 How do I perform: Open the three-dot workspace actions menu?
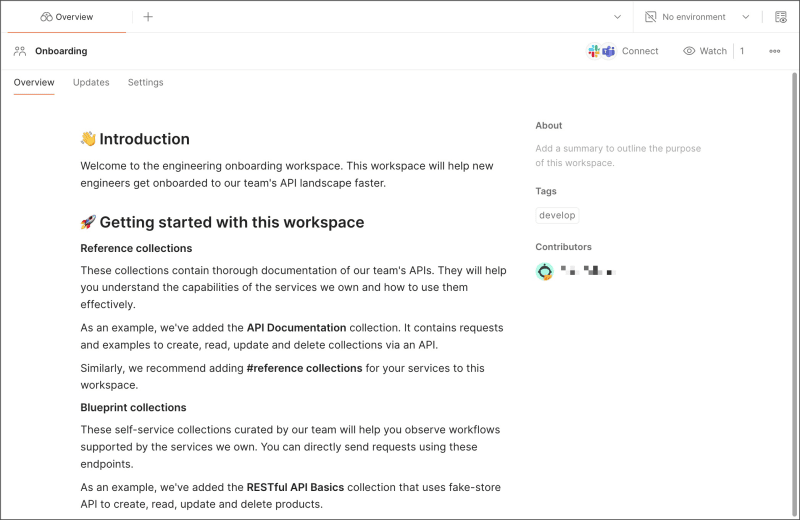(x=774, y=51)
